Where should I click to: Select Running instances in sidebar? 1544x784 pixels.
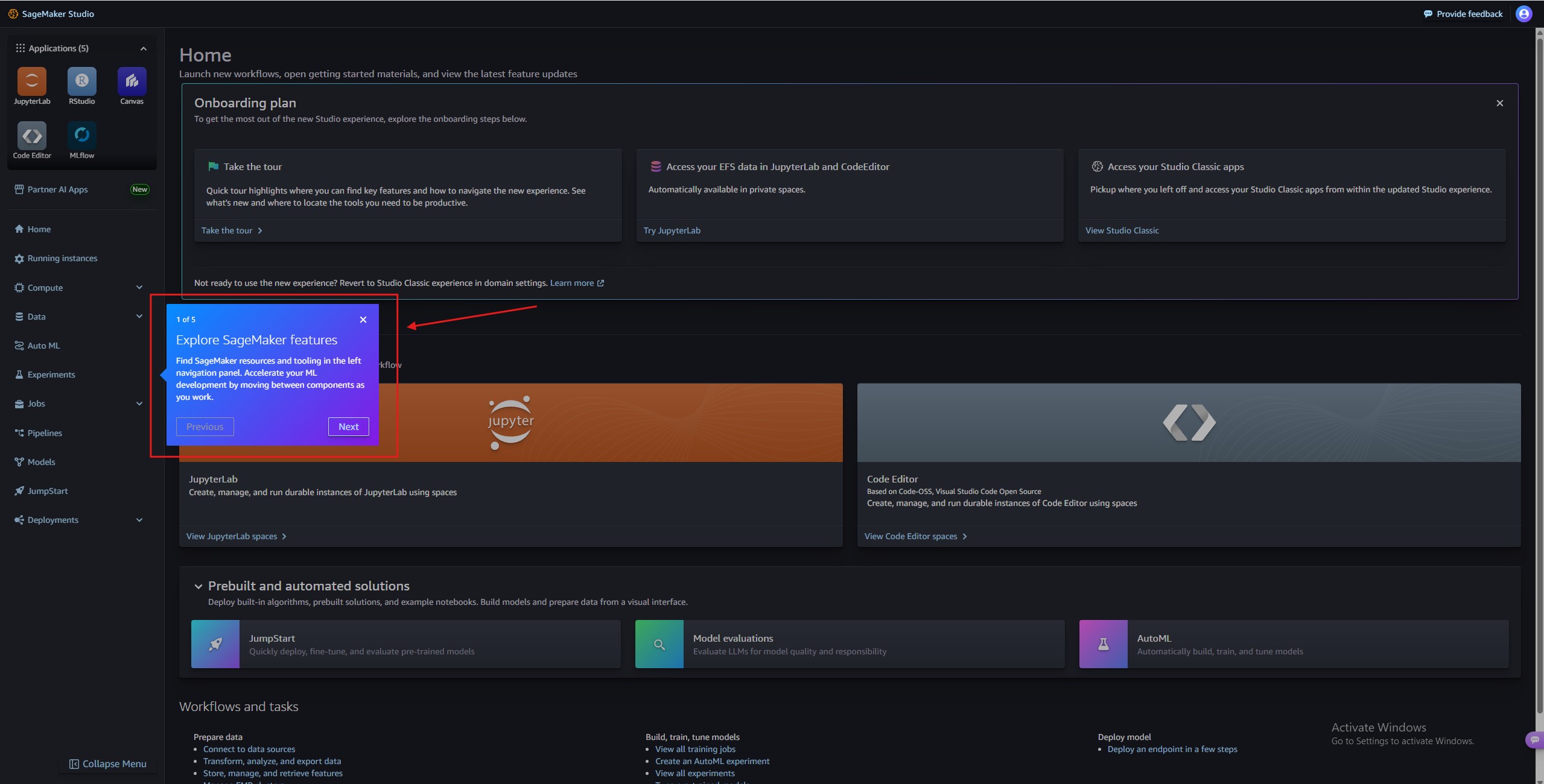point(62,258)
